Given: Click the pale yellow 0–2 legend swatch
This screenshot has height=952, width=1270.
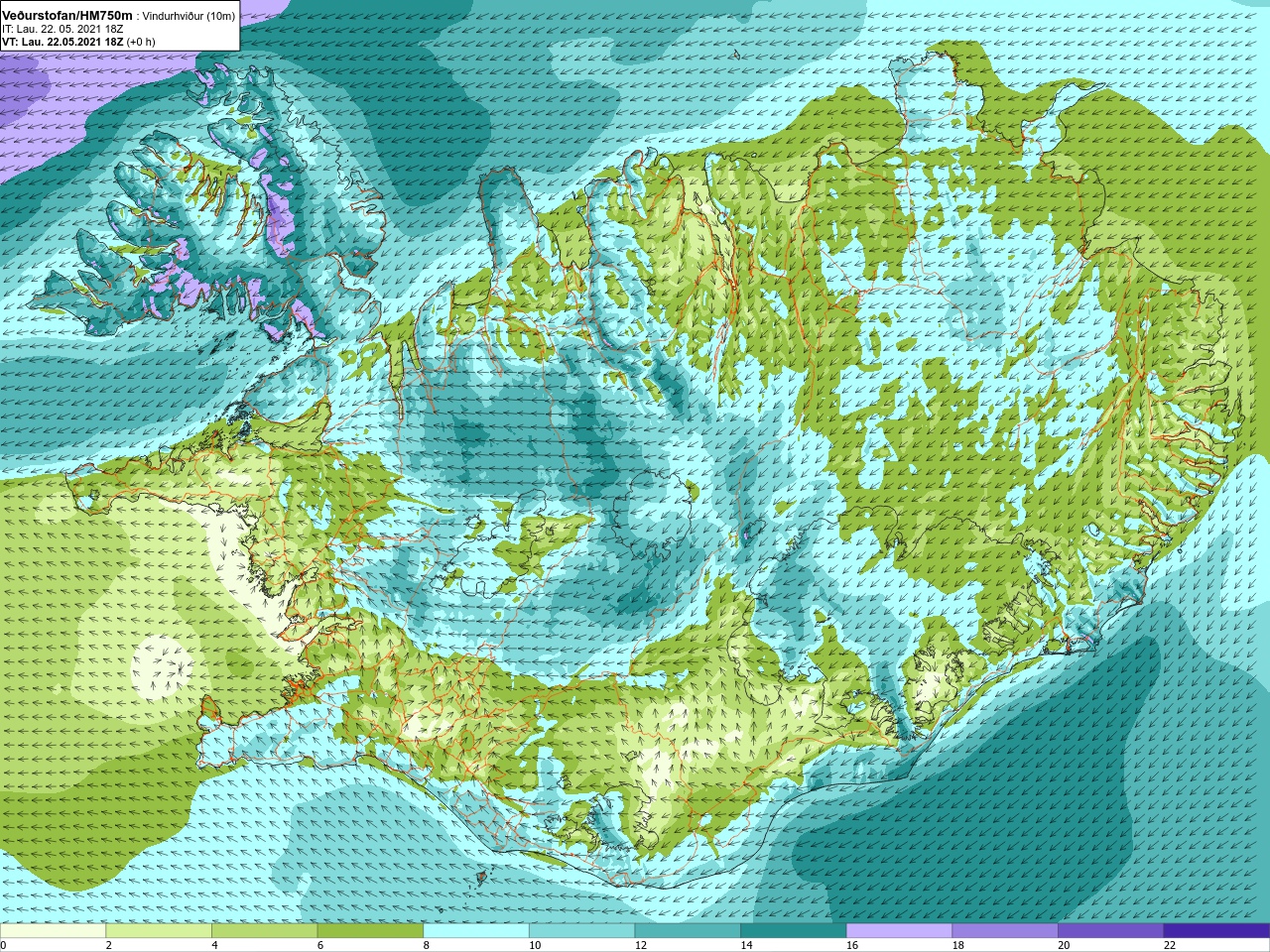Looking at the screenshot, I should coord(53,930).
